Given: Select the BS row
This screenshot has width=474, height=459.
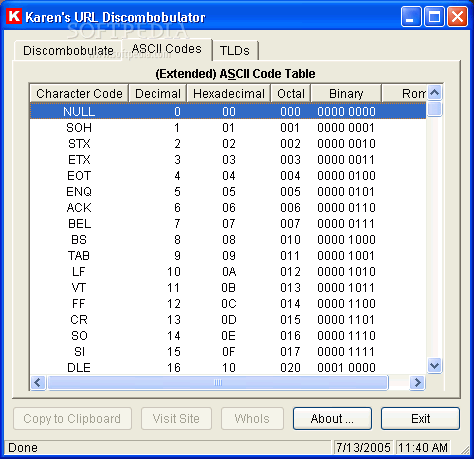Looking at the screenshot, I should point(228,239).
